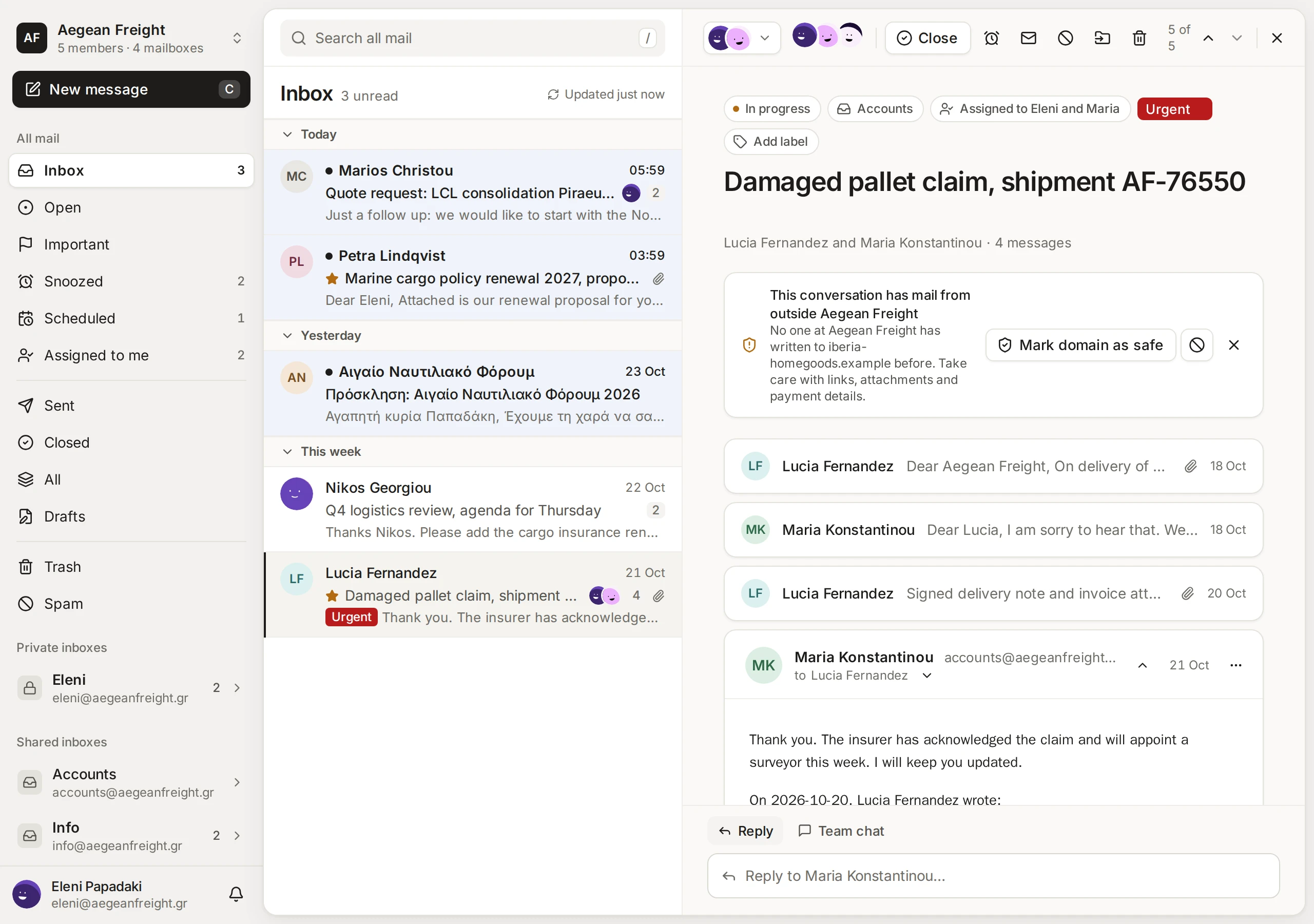Click In progress status chip
This screenshot has height=924, width=1314.
pyautogui.click(x=772, y=109)
